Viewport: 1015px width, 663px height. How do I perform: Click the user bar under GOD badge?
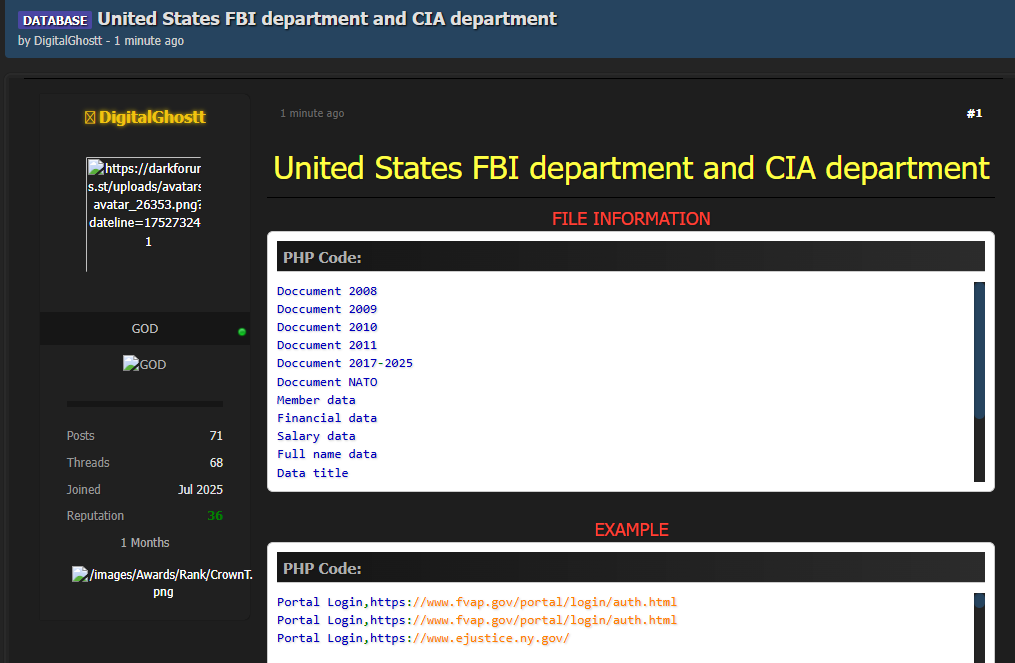[144, 404]
